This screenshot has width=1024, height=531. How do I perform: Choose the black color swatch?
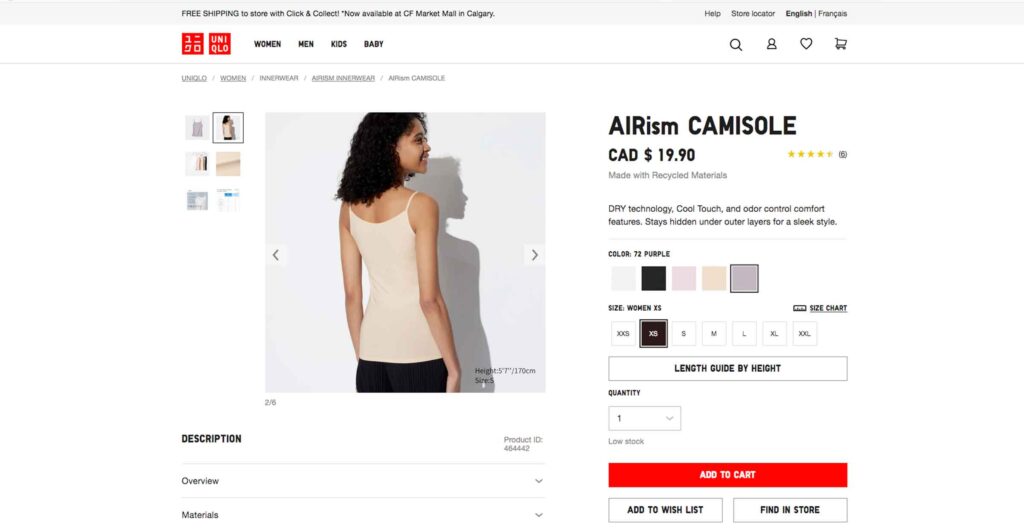tap(653, 279)
